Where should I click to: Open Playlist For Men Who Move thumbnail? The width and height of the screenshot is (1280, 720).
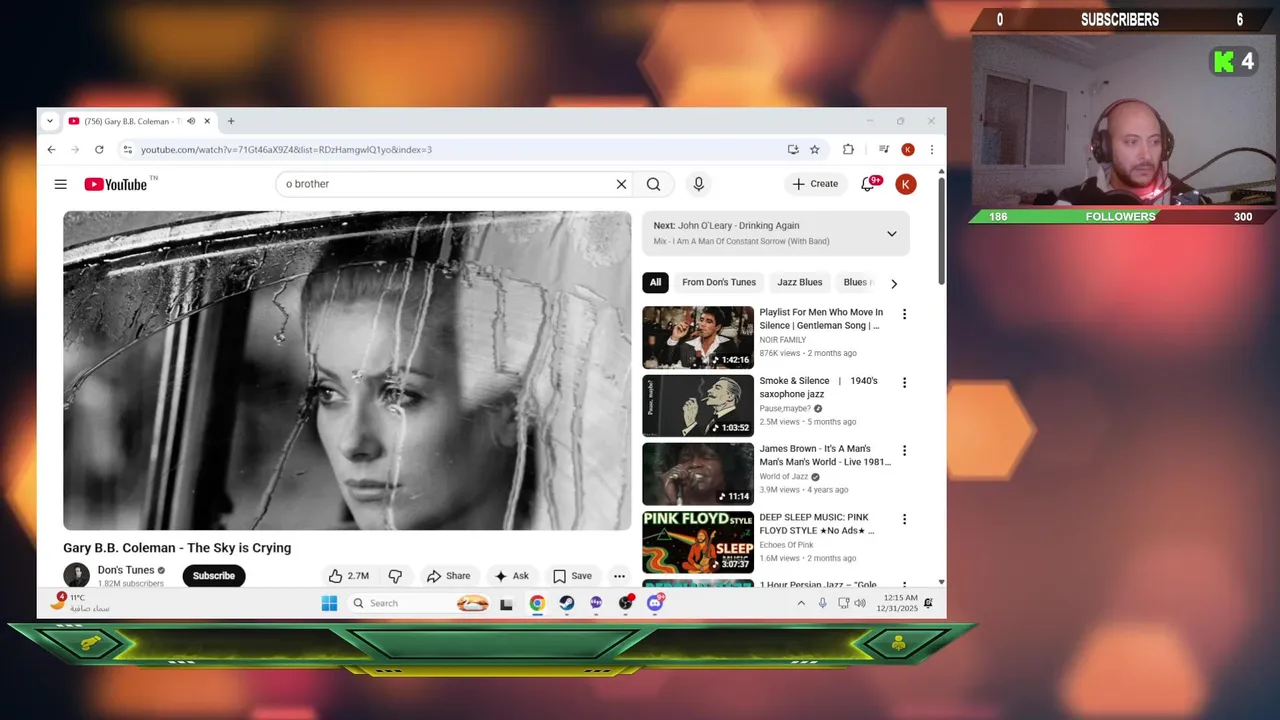698,337
